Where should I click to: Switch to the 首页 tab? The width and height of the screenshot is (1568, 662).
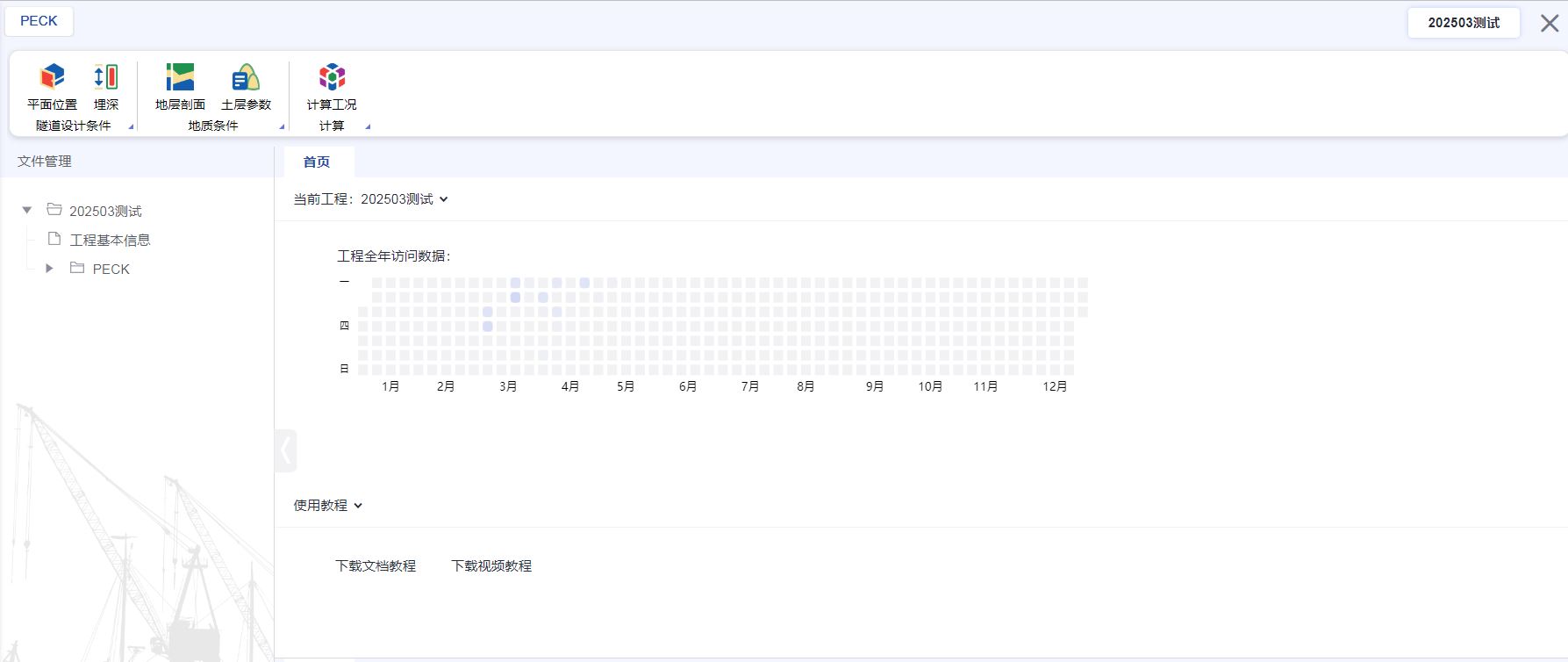coord(317,162)
